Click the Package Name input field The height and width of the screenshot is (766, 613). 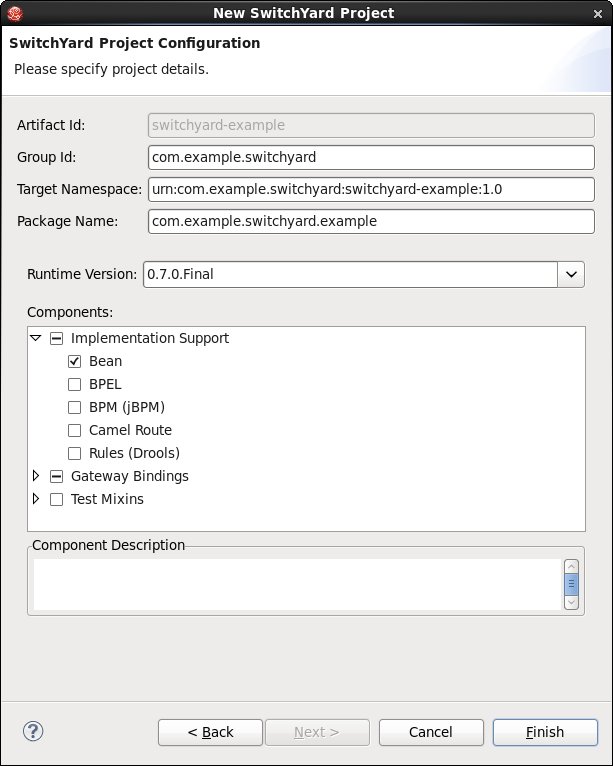point(371,221)
